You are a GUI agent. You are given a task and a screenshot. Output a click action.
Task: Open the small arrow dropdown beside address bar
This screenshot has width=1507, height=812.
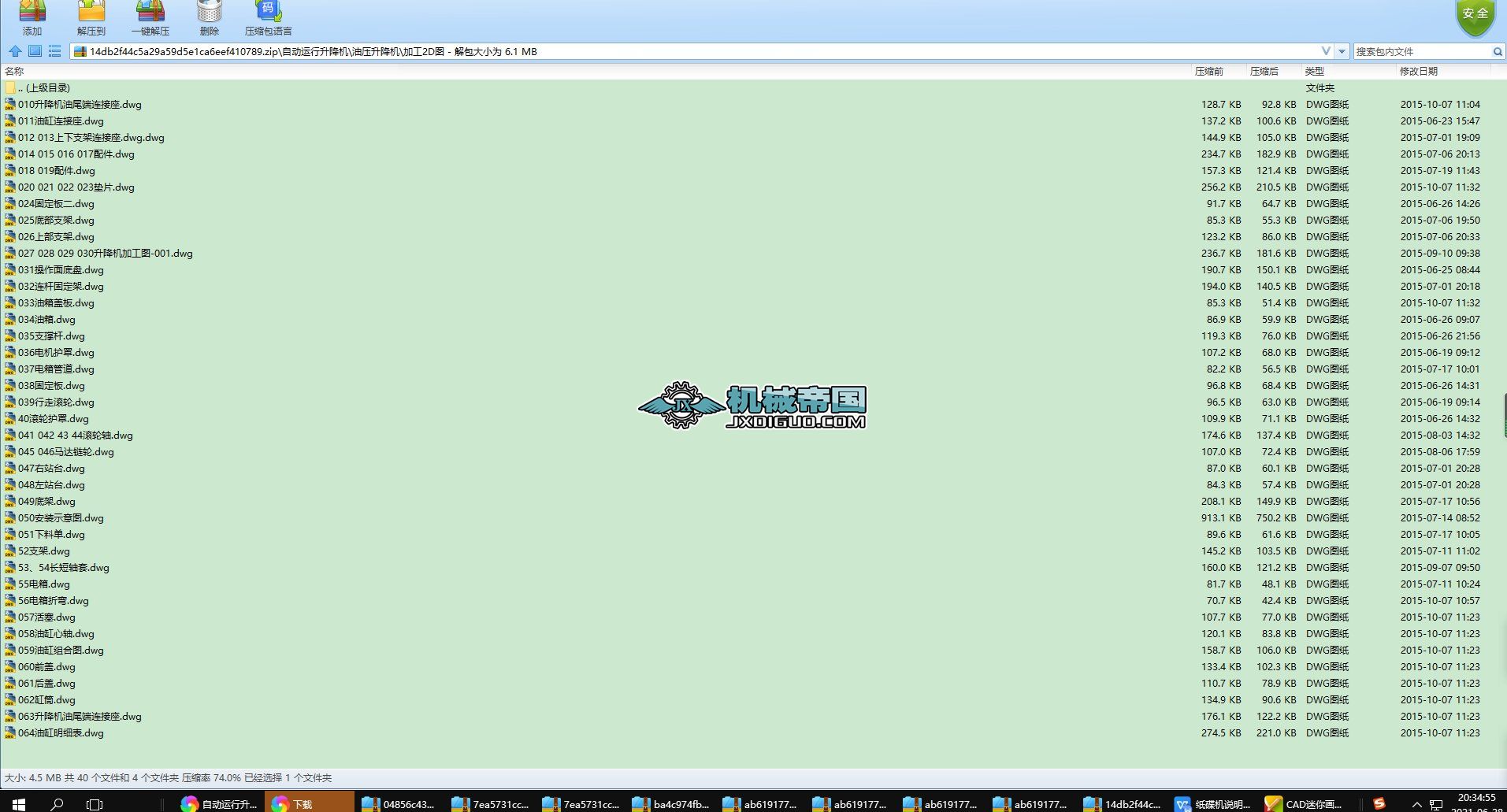click(1342, 51)
